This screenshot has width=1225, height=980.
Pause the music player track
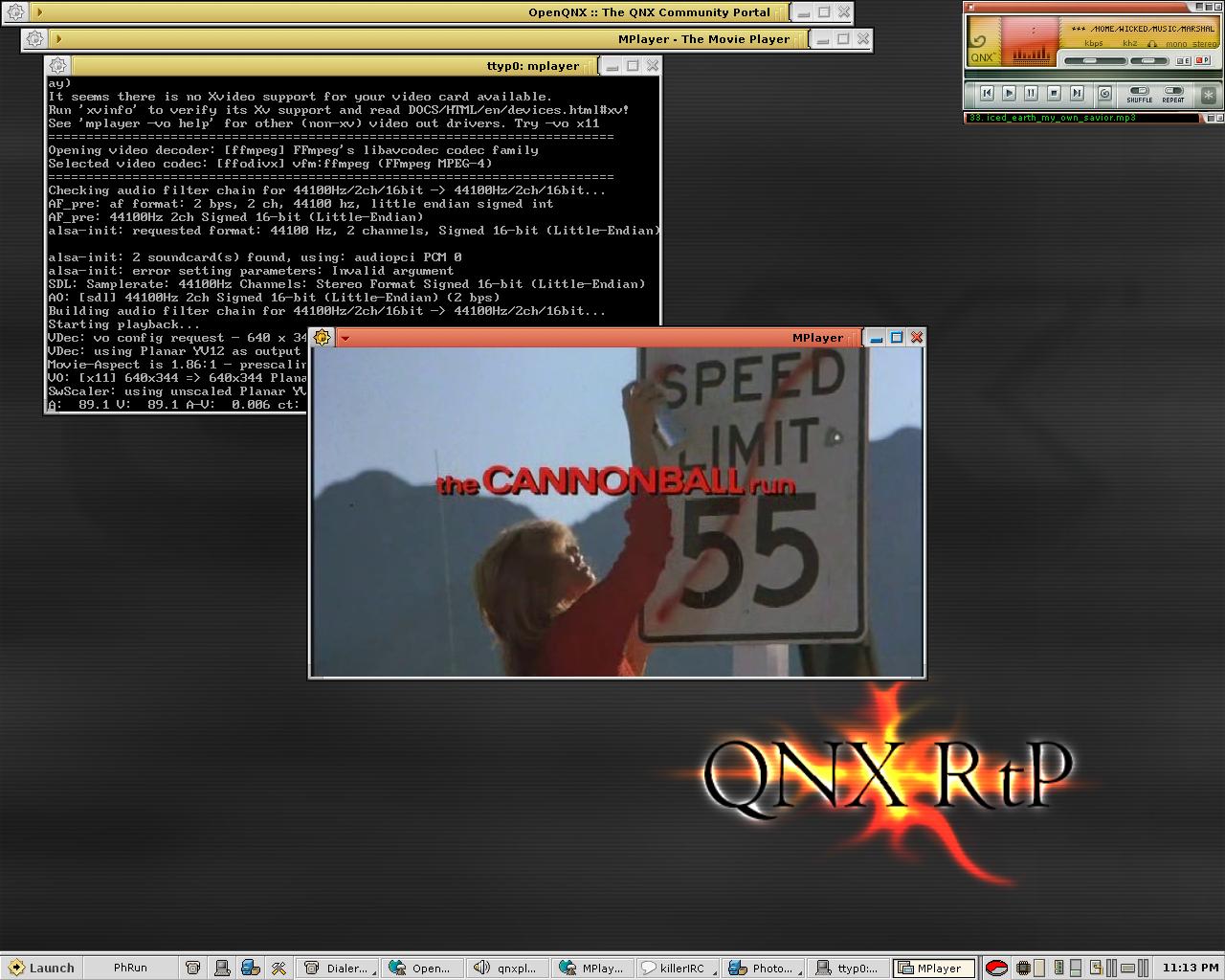click(x=1031, y=93)
